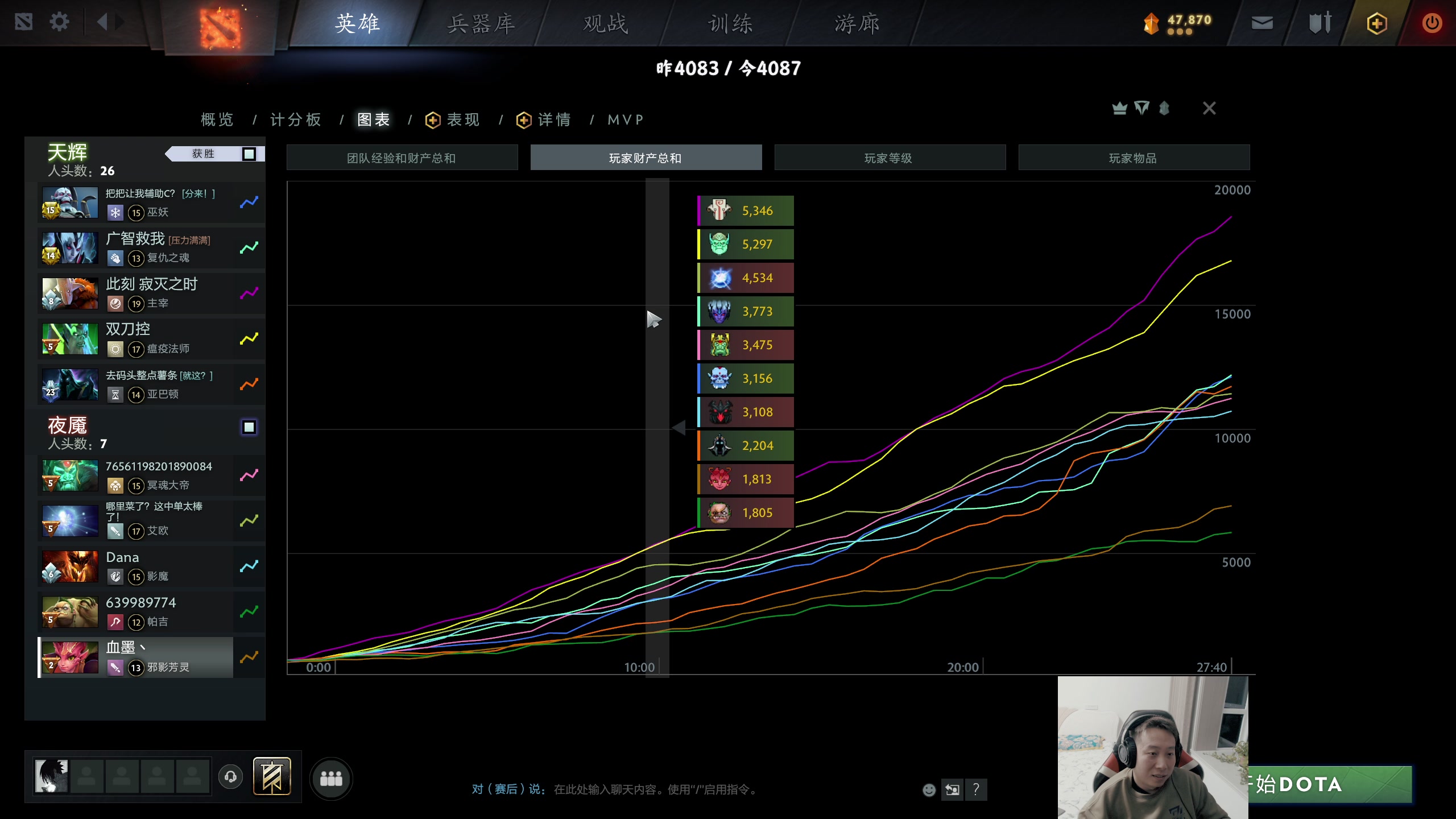The image size is (1456, 819).
Task: Open the 英雄 main menu tab
Action: point(357,23)
